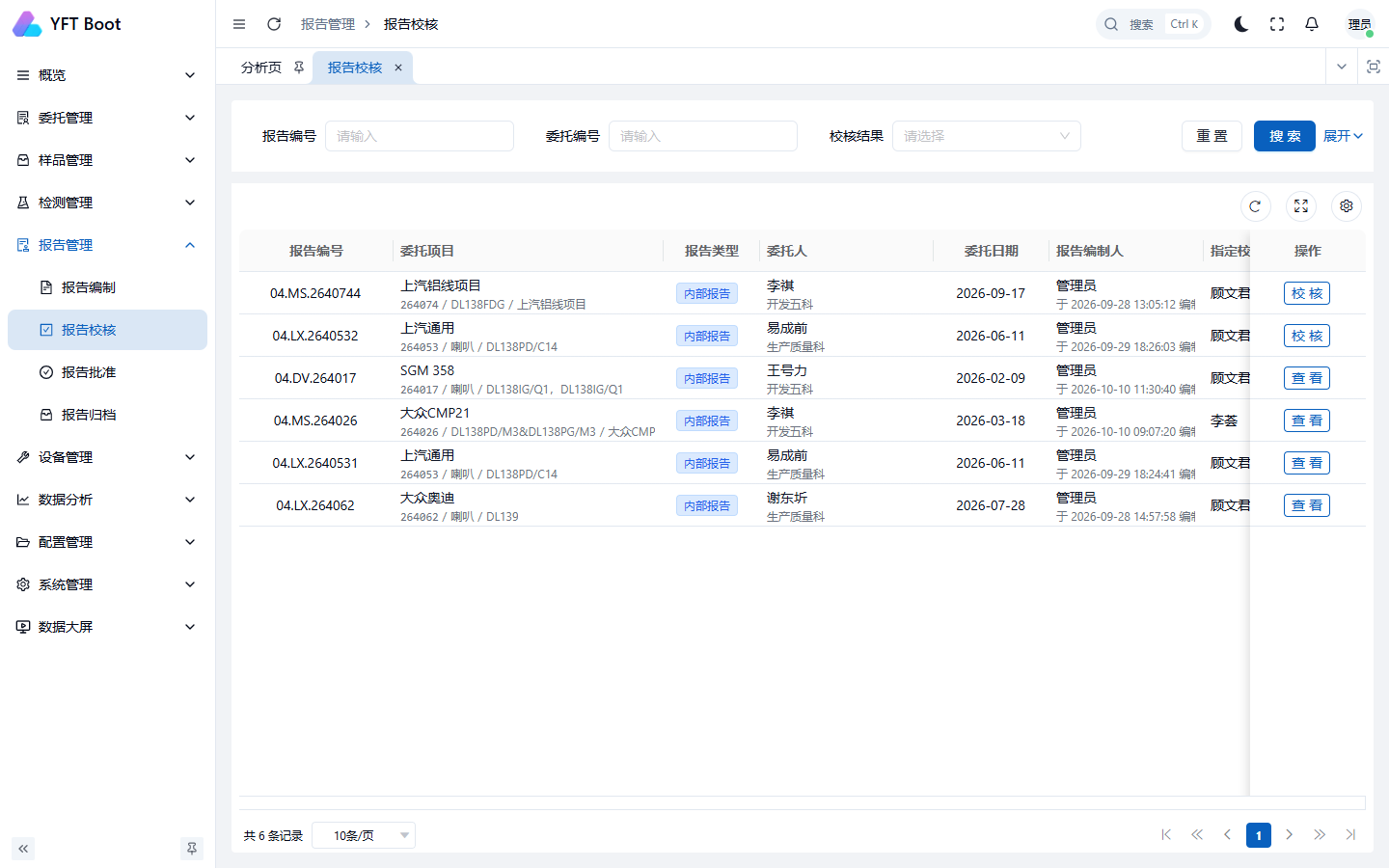
Task: Collapse the sidebar with double-arrow icon
Action: tap(23, 849)
